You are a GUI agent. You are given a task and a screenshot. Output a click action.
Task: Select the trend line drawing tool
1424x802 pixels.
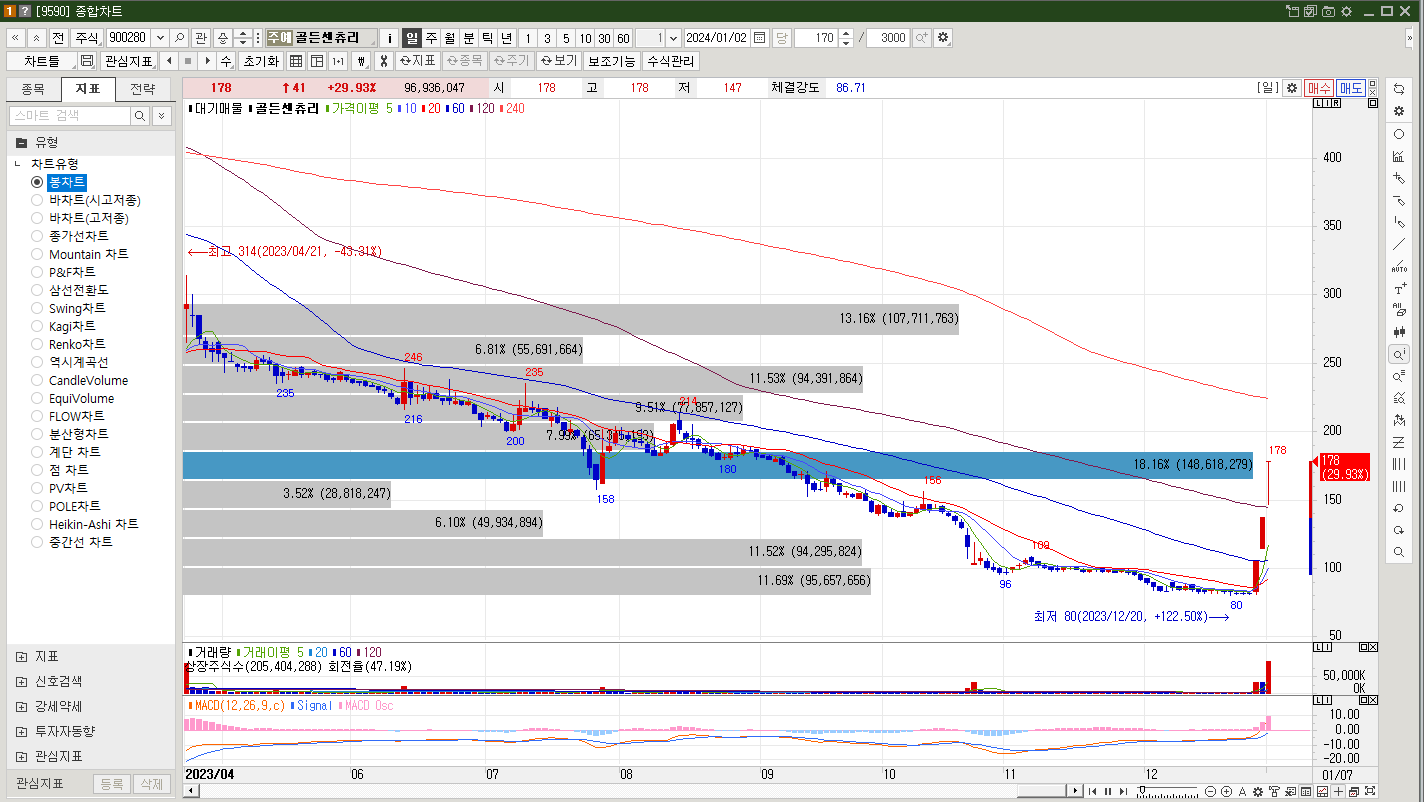1399,244
